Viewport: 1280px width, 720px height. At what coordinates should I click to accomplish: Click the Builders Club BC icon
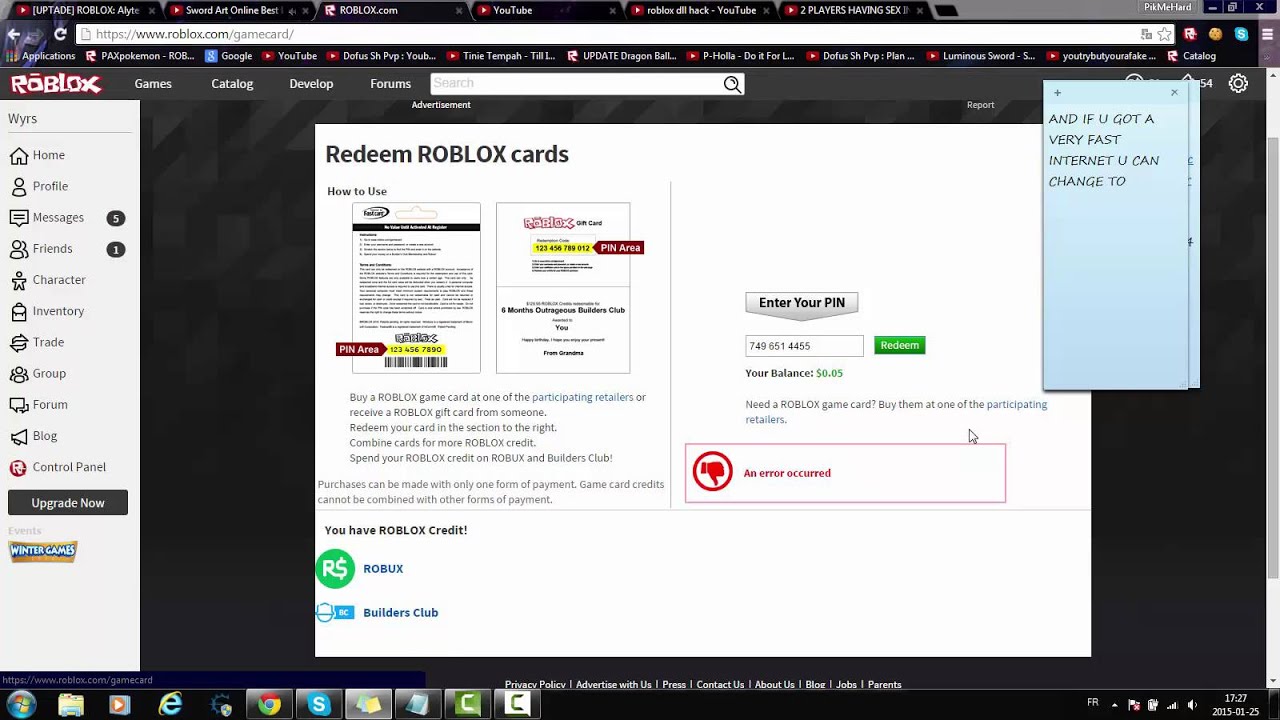(x=335, y=612)
